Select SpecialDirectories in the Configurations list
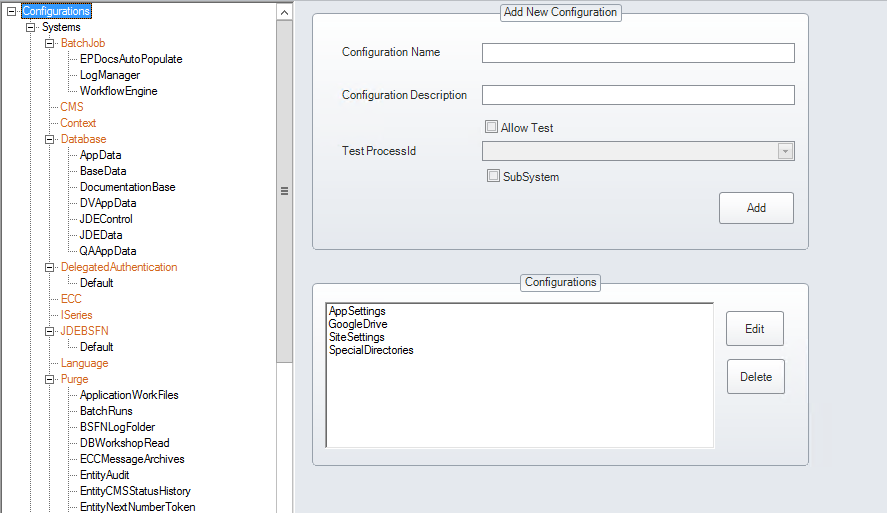887x513 pixels. (x=371, y=350)
